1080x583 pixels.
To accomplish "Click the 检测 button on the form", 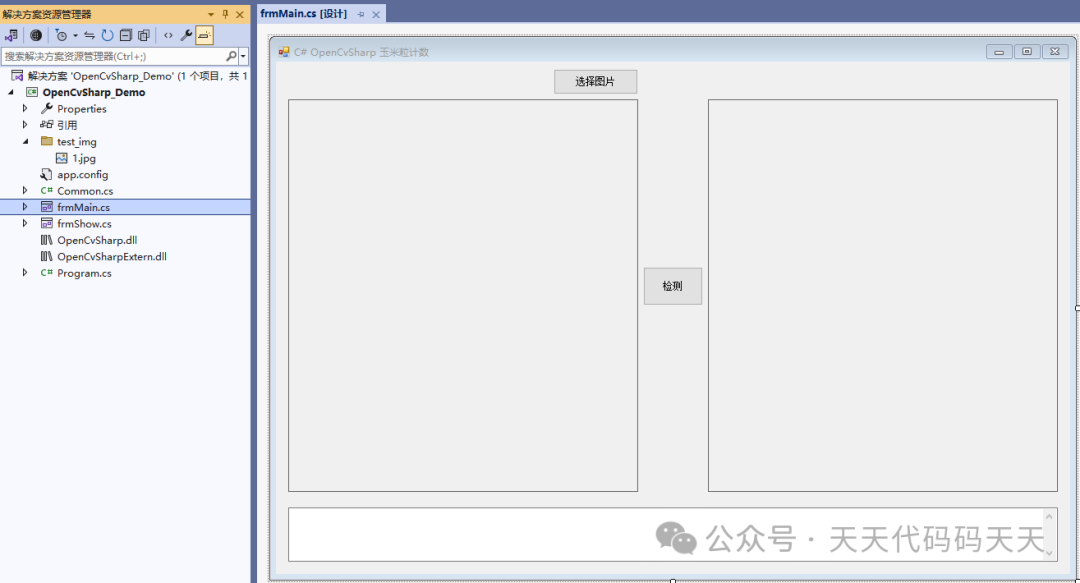I will pos(673,286).
